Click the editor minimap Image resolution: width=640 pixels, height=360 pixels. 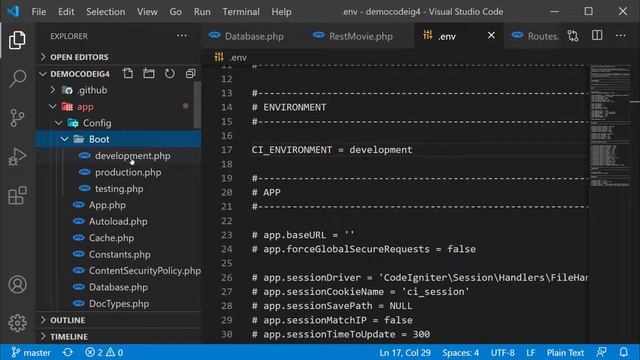click(610, 127)
